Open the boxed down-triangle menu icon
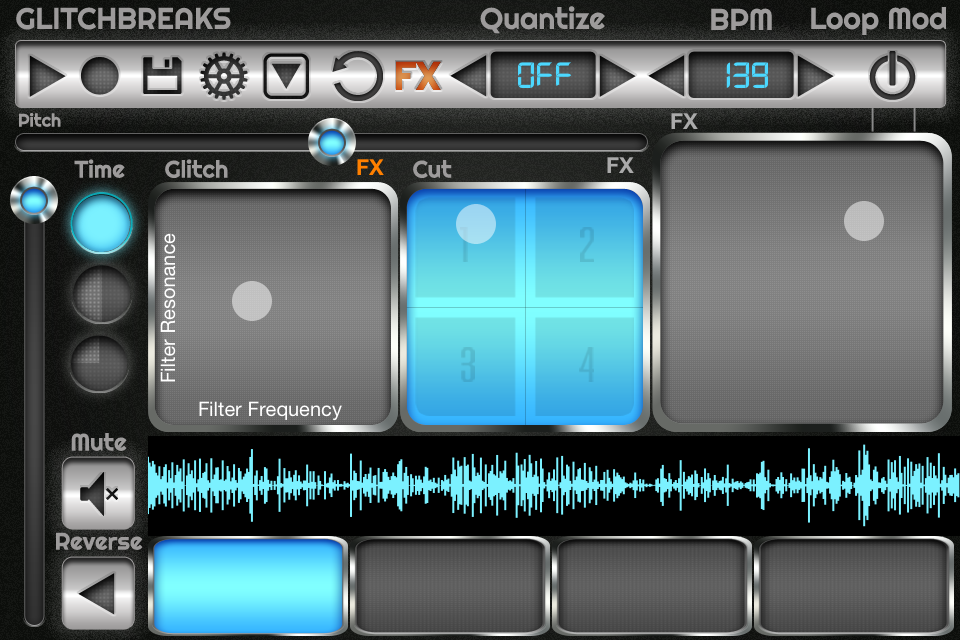Viewport: 960px width, 640px height. click(x=286, y=76)
